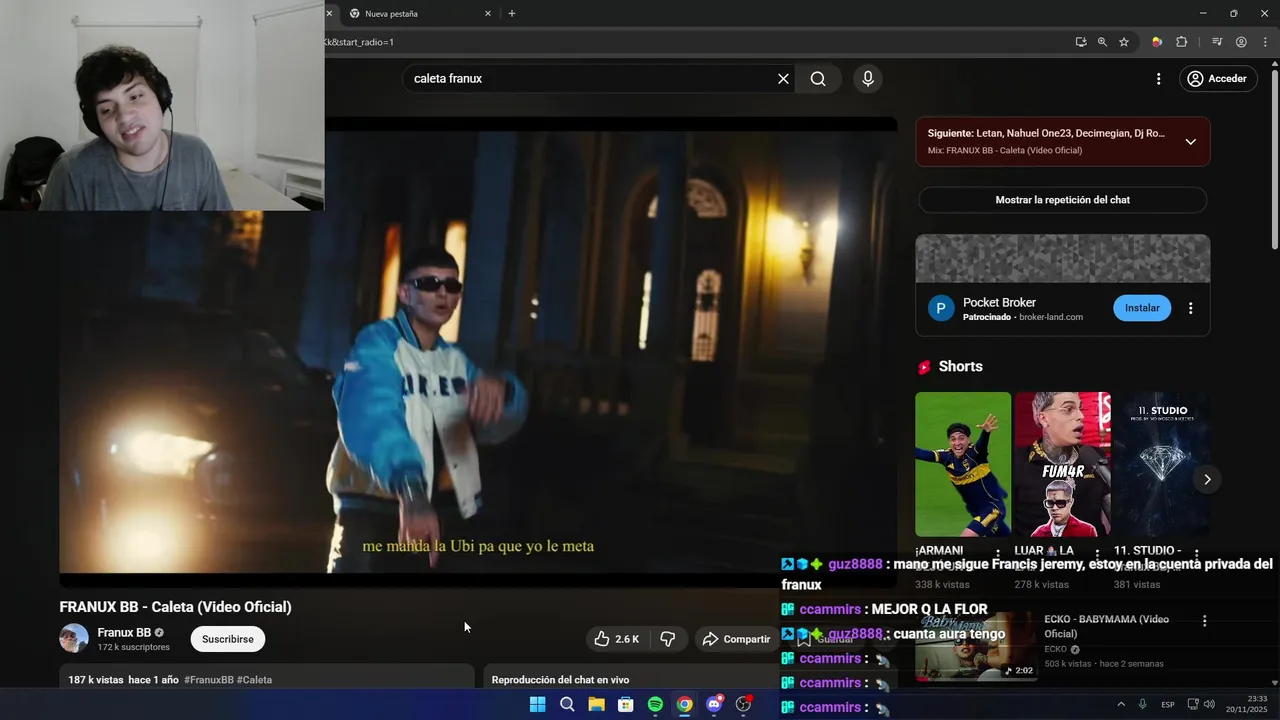The height and width of the screenshot is (720, 1280).
Task: Open the ARMANI short thumbnail
Action: (x=963, y=464)
